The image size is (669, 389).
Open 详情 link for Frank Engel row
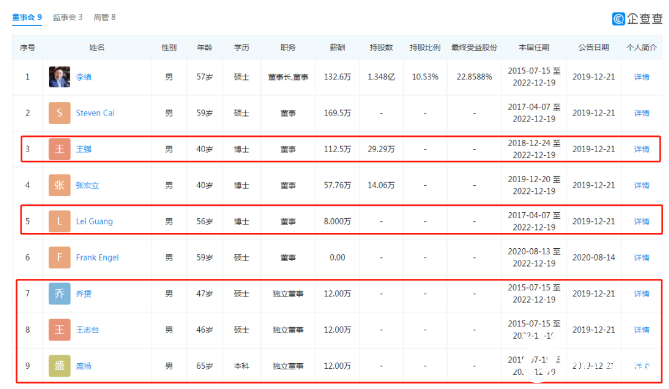click(x=641, y=258)
